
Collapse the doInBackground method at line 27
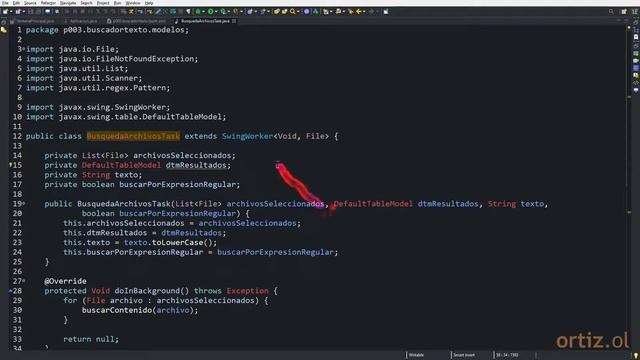[x=24, y=281]
